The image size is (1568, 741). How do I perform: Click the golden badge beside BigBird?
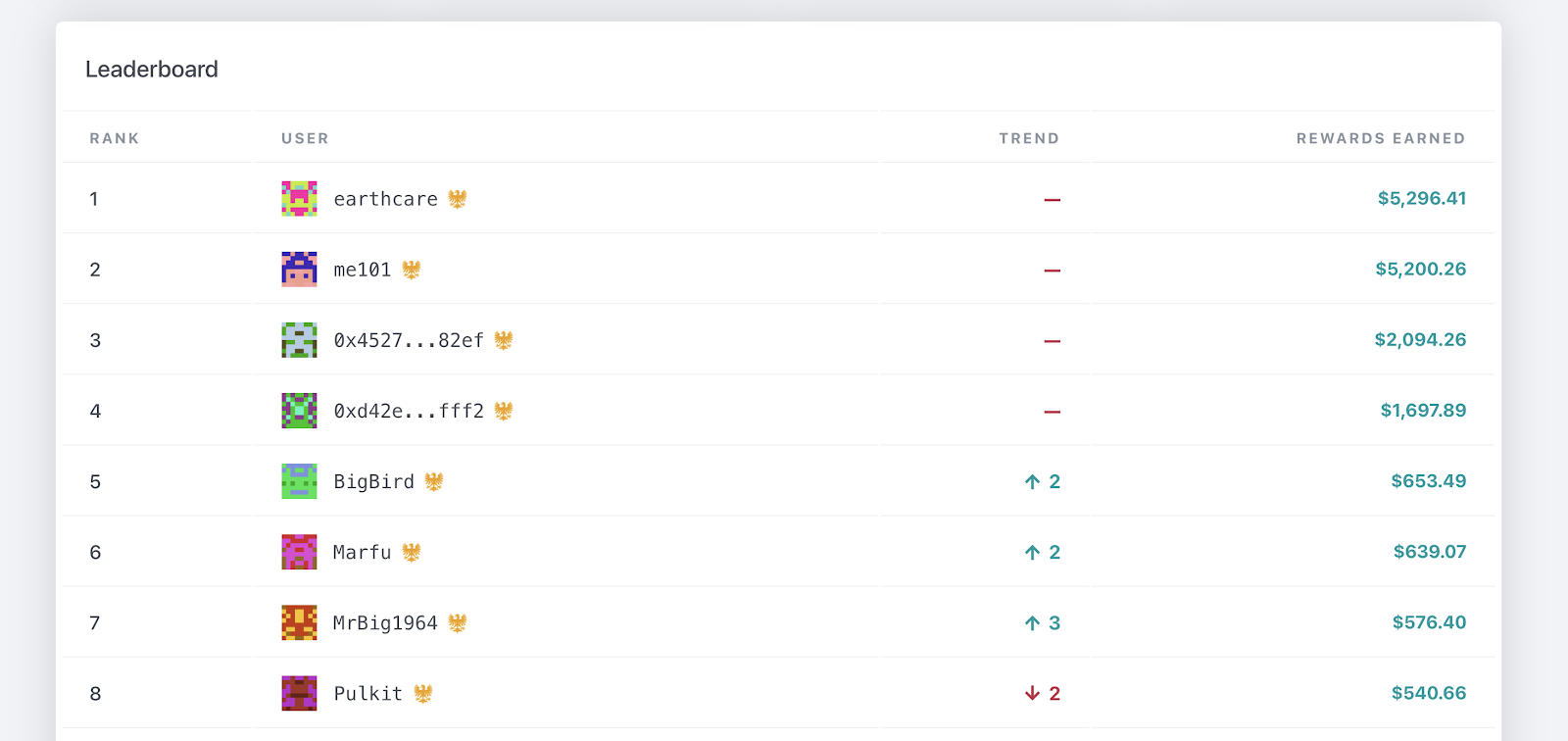[434, 481]
